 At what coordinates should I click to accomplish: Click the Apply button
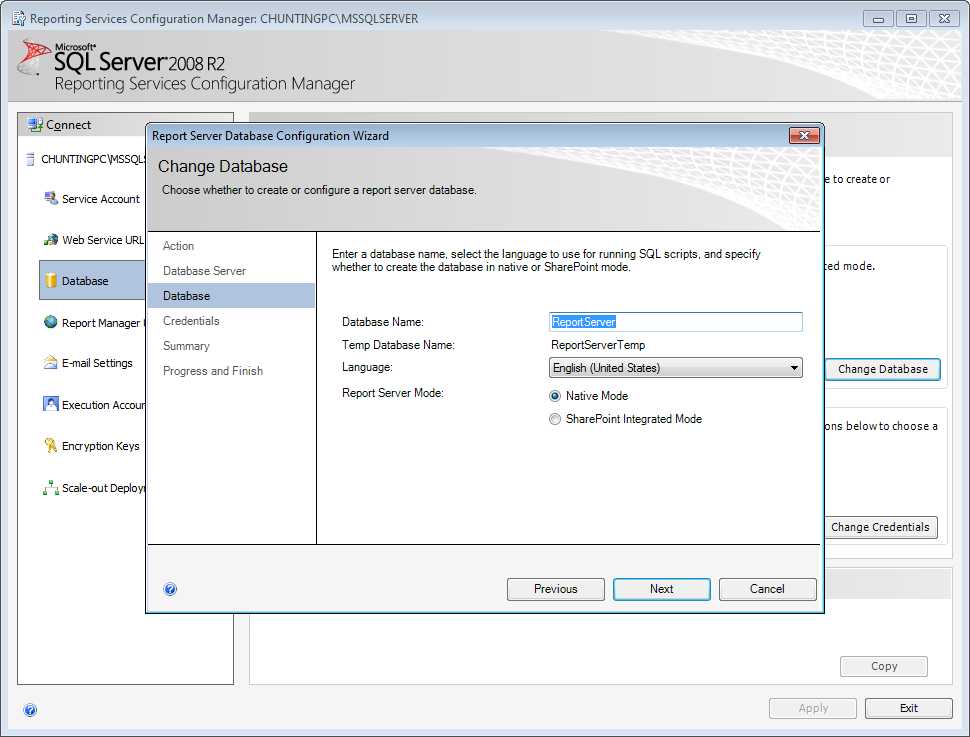[x=813, y=708]
